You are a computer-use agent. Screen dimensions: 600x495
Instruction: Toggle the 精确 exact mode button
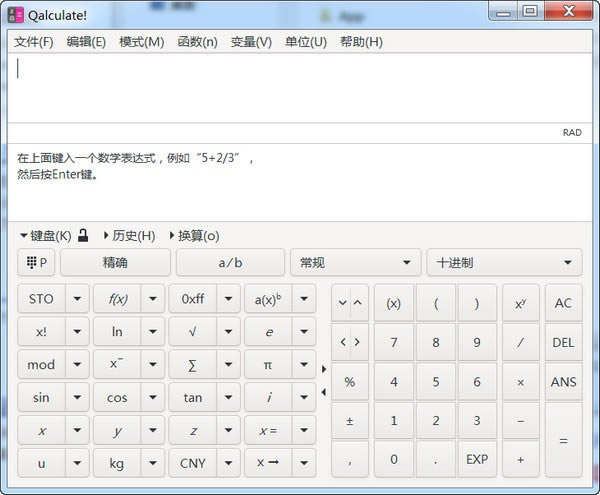(x=115, y=262)
